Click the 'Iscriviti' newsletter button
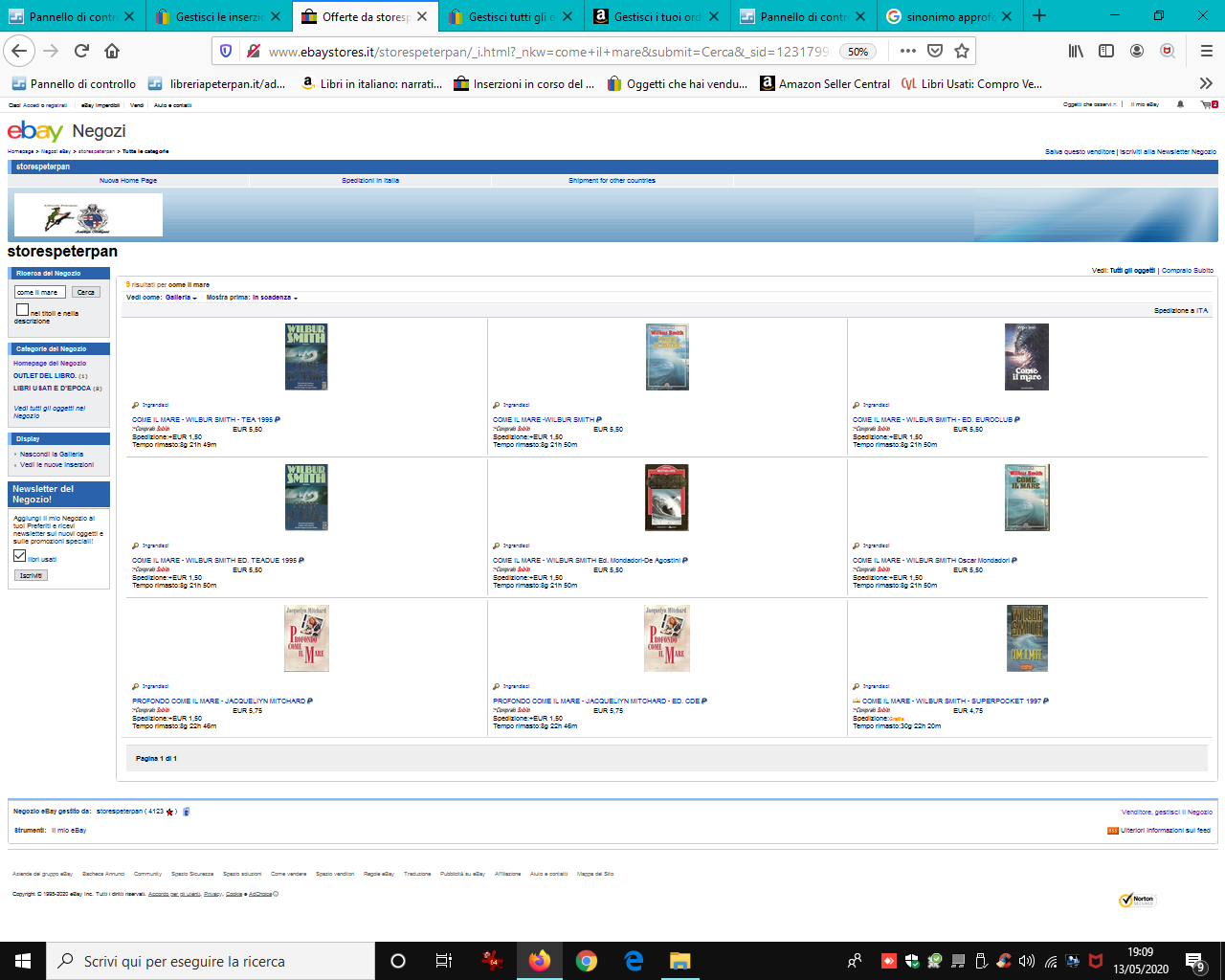 tap(31, 575)
